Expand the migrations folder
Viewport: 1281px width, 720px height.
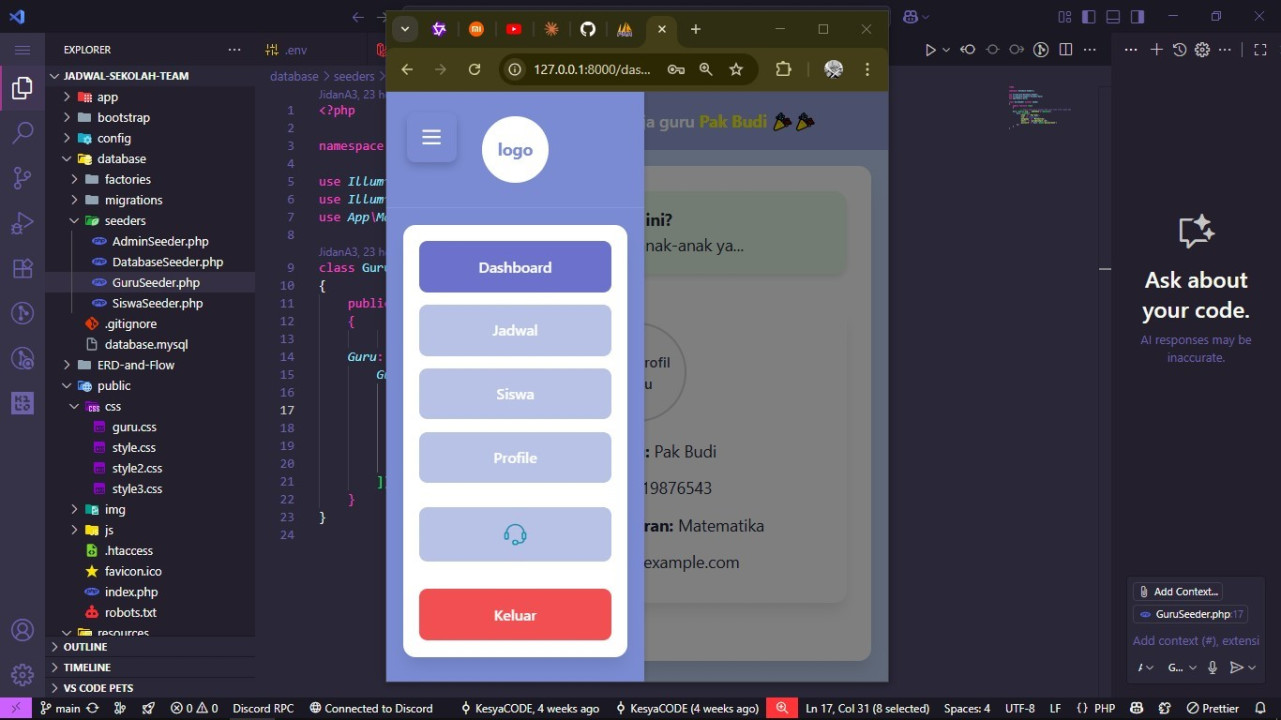point(133,200)
